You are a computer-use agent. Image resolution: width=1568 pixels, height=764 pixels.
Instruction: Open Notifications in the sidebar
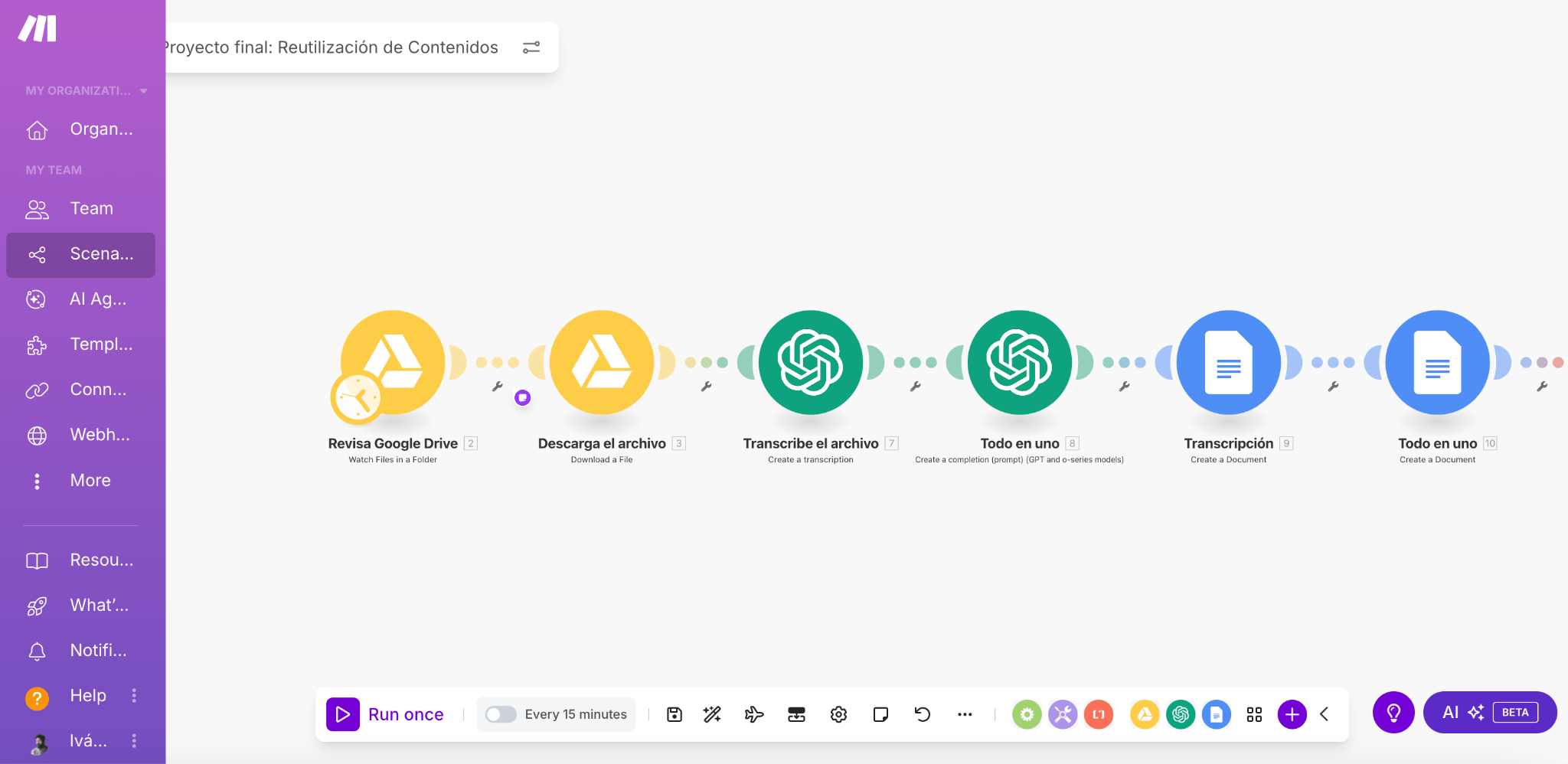[x=80, y=651]
